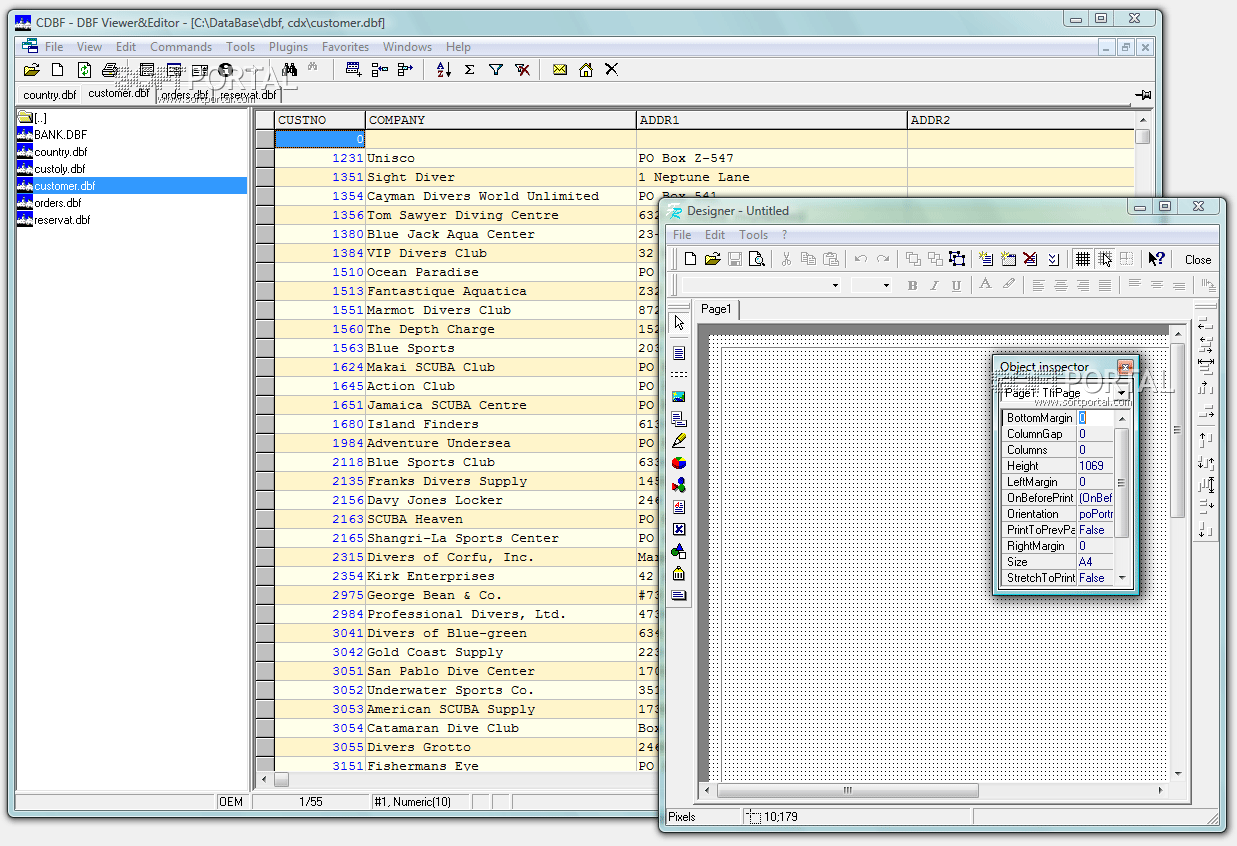Click the ADDR1 column header
Screen dimensions: 1237x846
tap(772, 120)
